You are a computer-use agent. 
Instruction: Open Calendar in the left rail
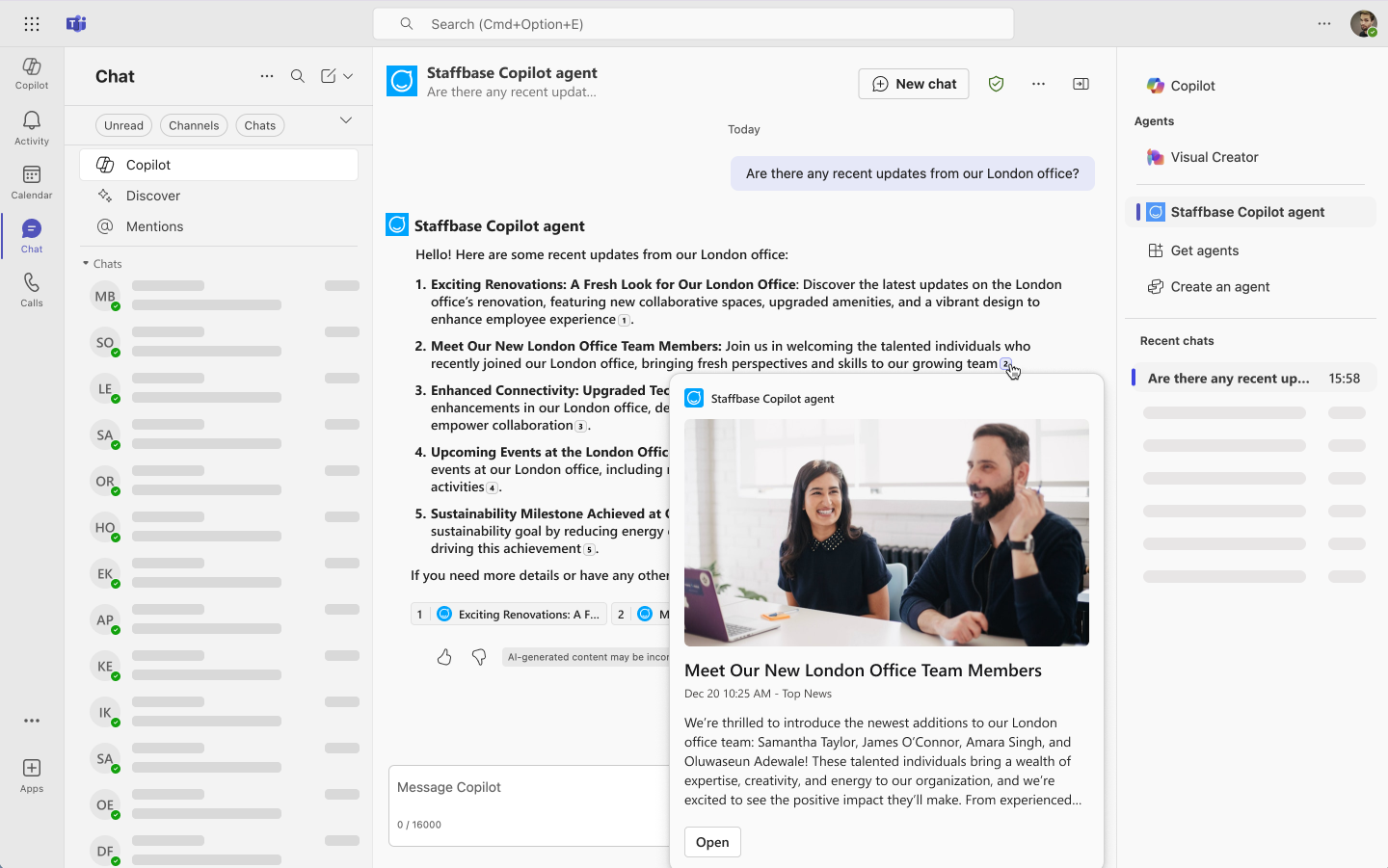(x=32, y=182)
